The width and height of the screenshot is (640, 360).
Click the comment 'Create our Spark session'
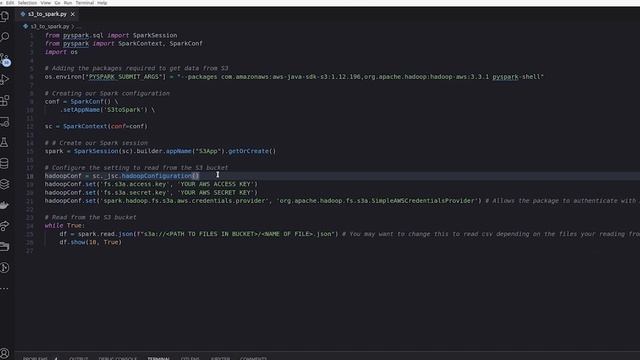point(103,143)
